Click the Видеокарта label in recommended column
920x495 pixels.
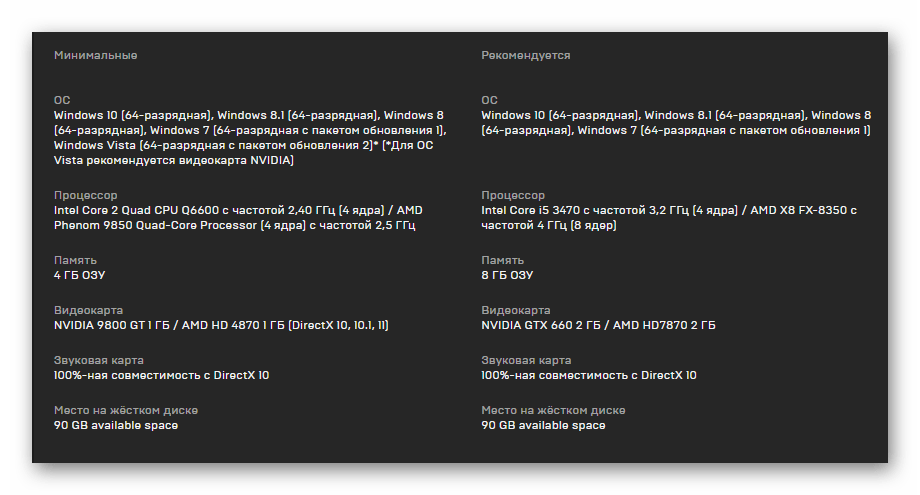click(x=516, y=310)
